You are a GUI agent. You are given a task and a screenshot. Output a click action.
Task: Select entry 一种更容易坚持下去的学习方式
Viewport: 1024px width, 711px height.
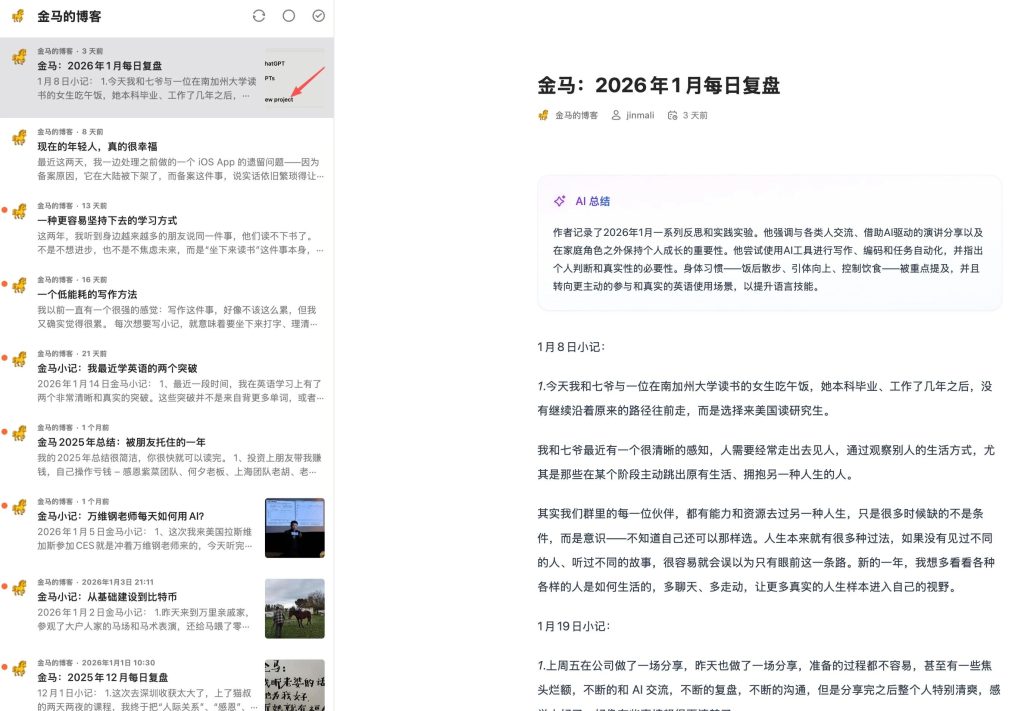pyautogui.click(x=107, y=220)
